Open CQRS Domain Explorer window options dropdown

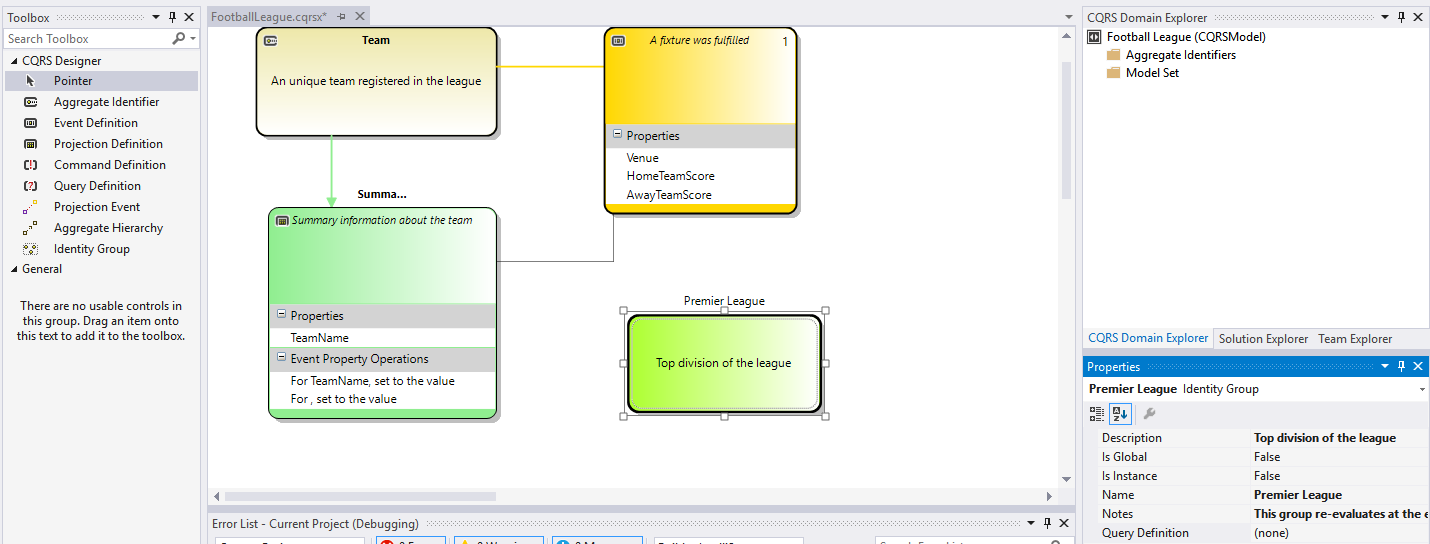pos(1385,17)
